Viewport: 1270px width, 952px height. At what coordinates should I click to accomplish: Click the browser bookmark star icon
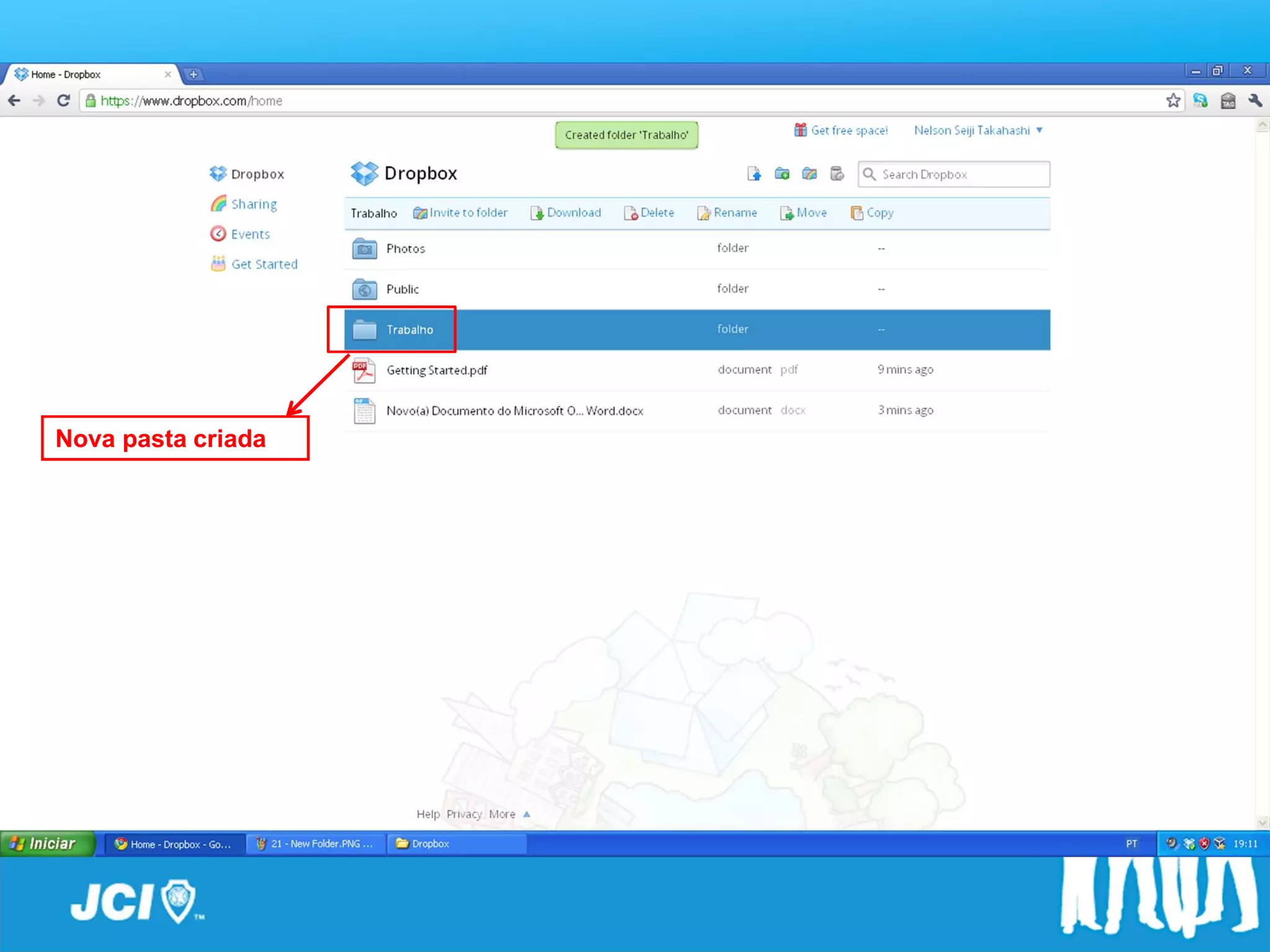click(1173, 100)
